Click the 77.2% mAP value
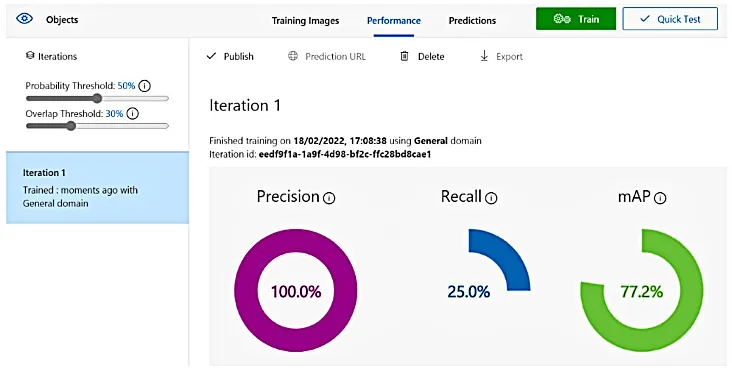The width and height of the screenshot is (732, 372). pos(642,292)
